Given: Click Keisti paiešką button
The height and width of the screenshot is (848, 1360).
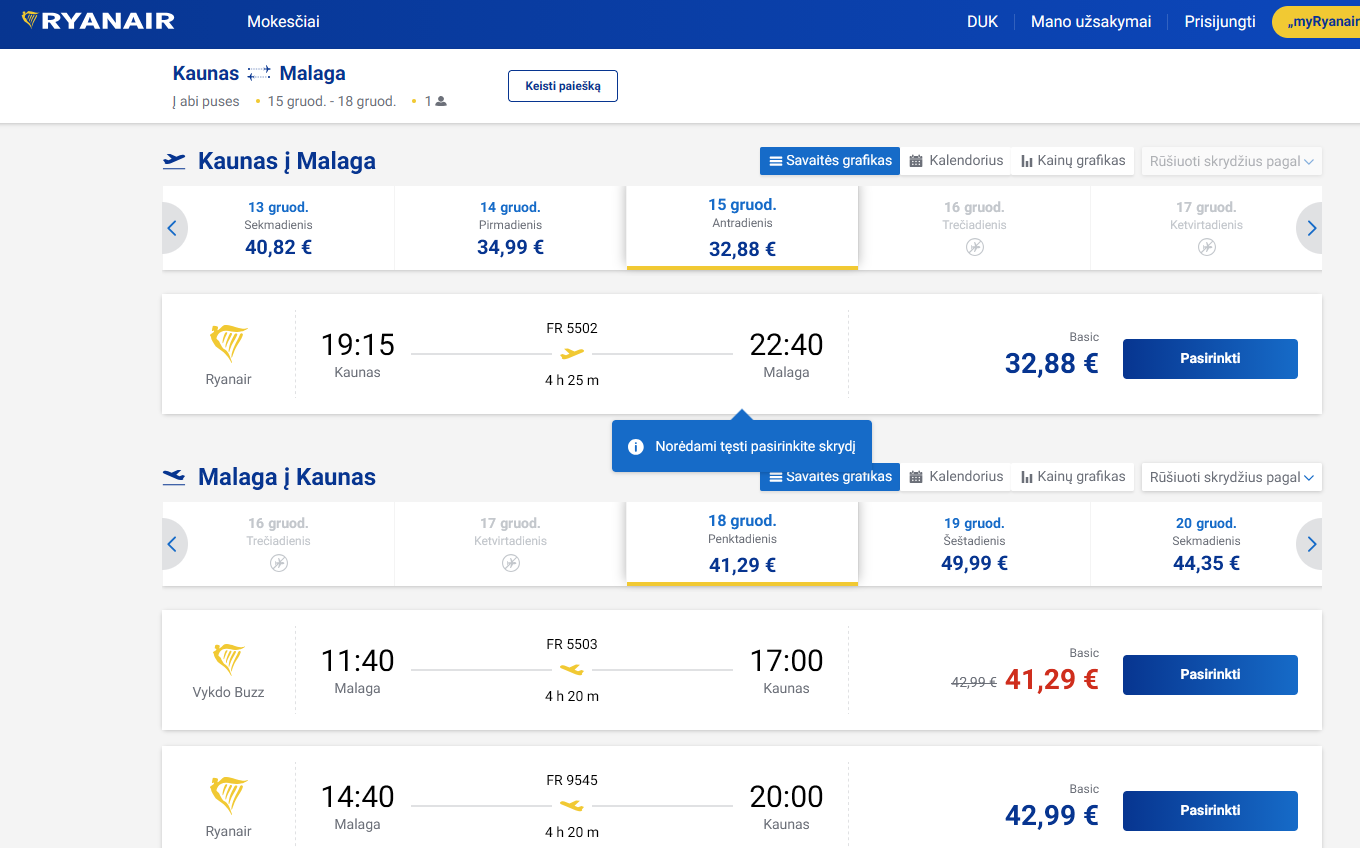Looking at the screenshot, I should 563,86.
